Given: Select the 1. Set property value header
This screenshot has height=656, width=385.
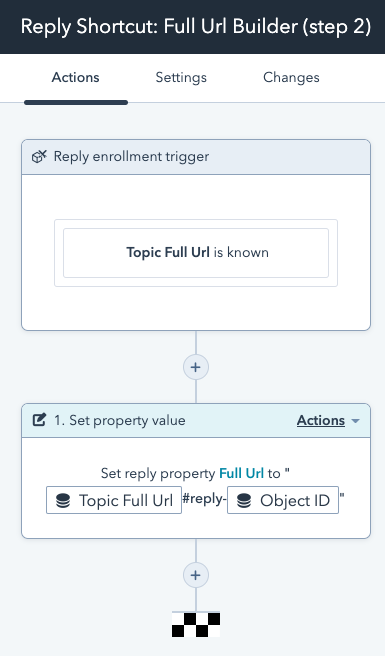Looking at the screenshot, I should (196, 420).
